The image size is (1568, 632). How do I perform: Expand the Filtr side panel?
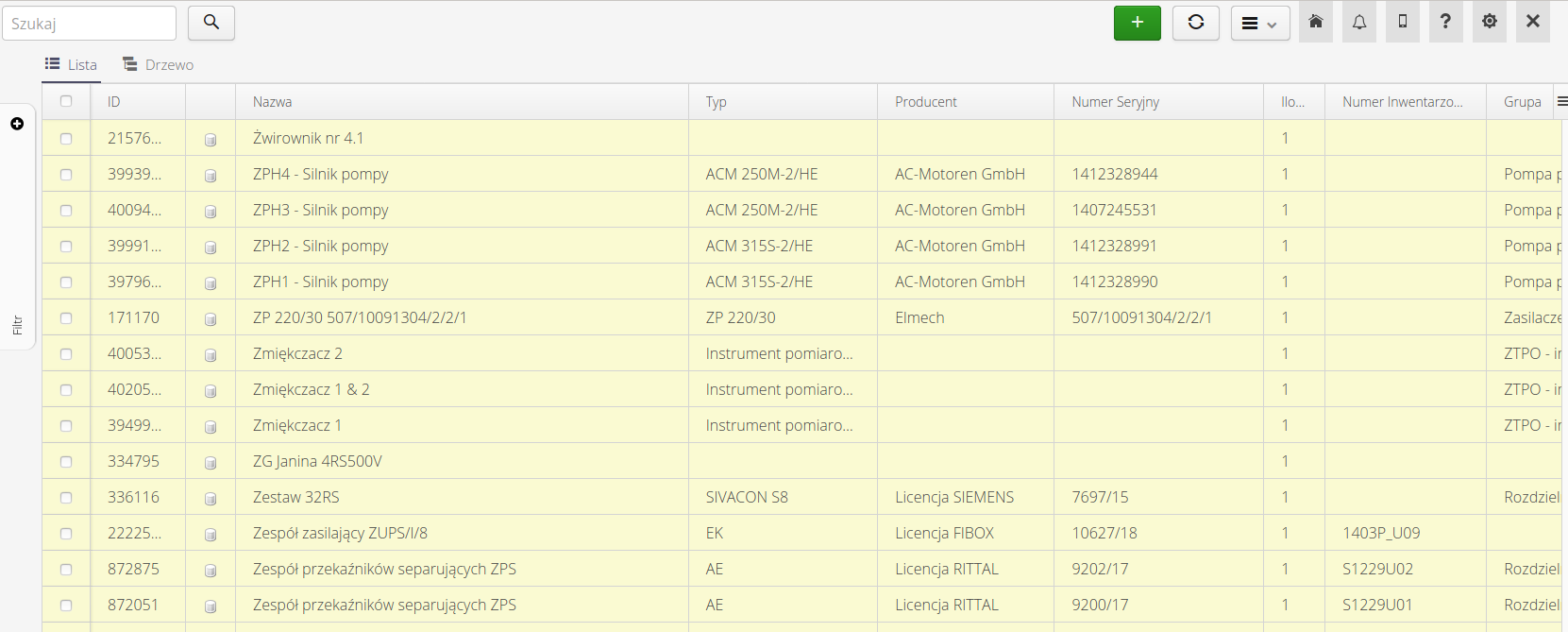click(17, 124)
